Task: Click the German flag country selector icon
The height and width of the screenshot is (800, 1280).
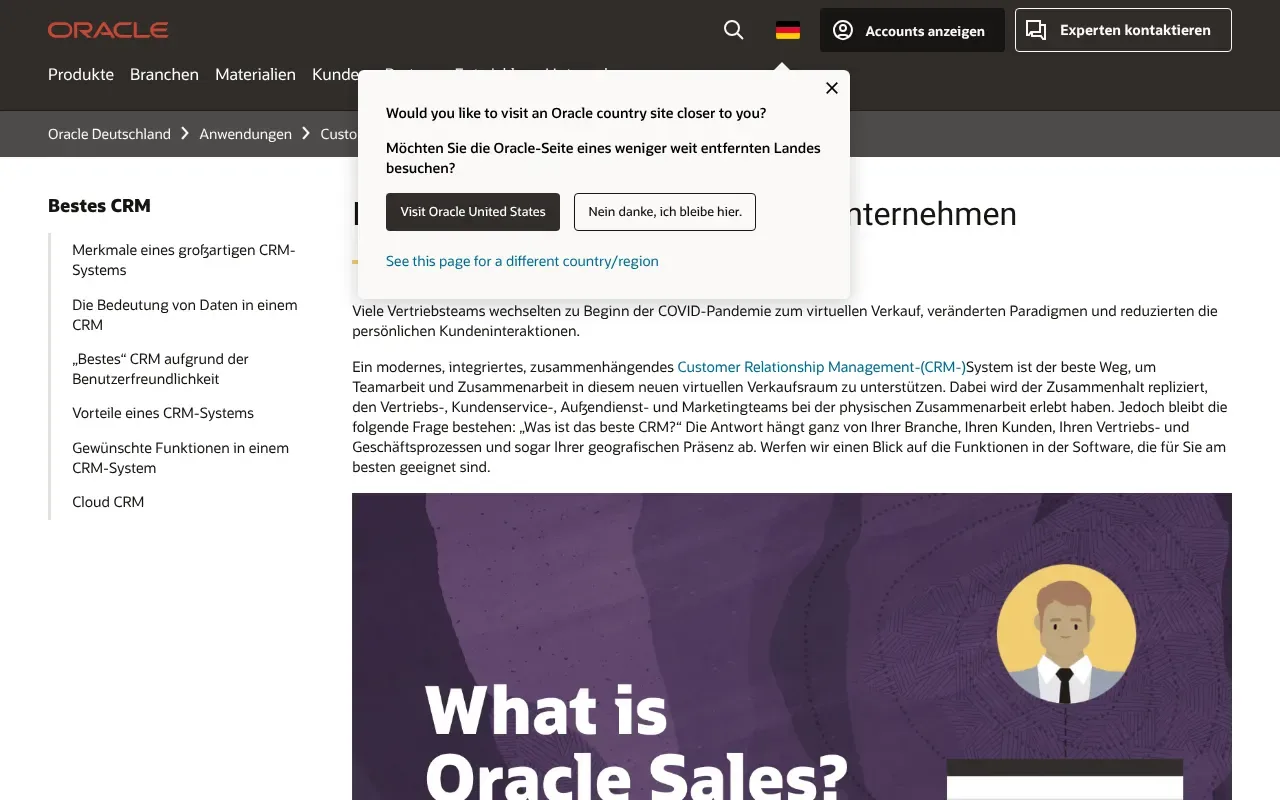Action: 787,30
